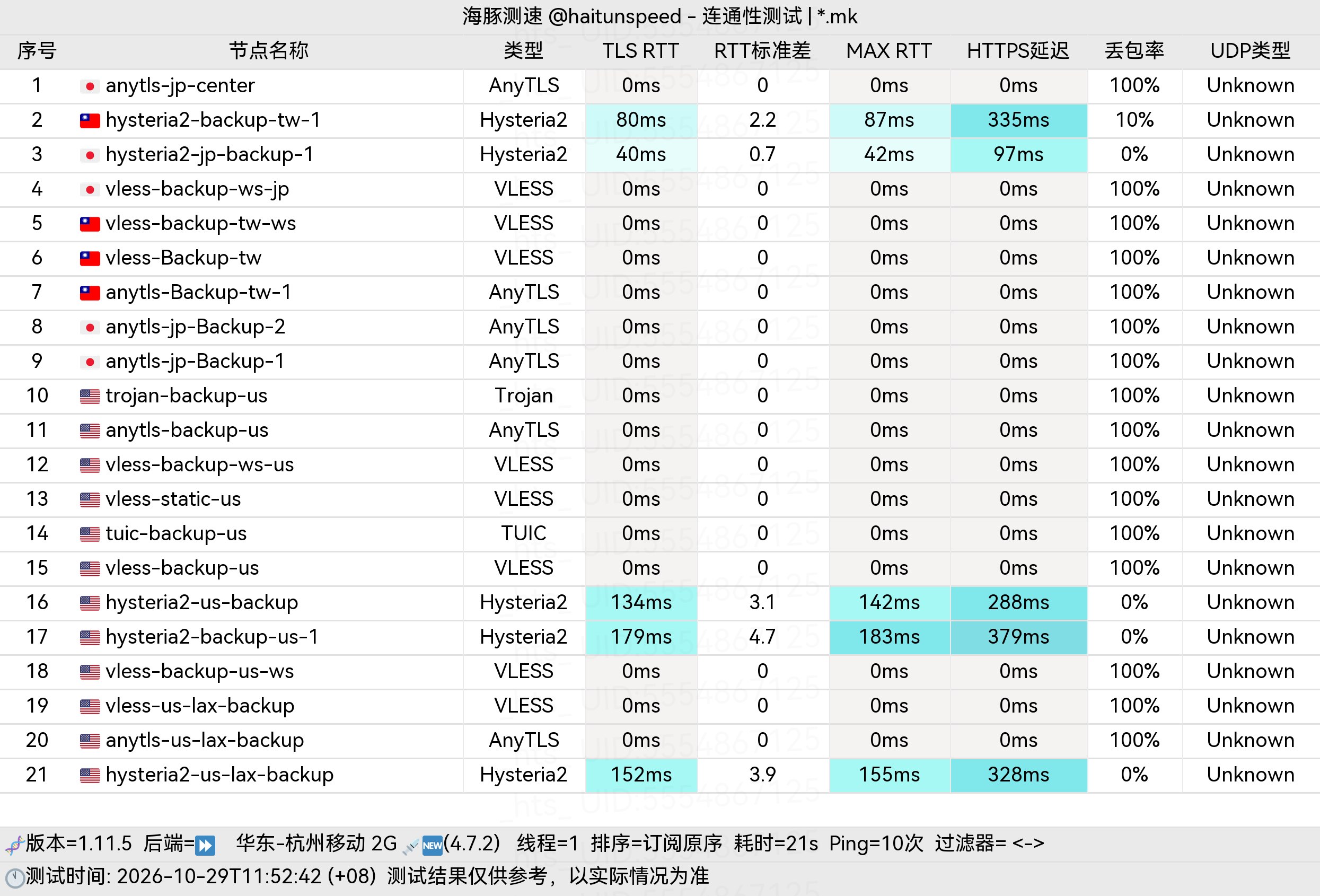Screen dimensions: 1320x896
Task: Click node name vless-backup-ws-jp
Action: coord(197,189)
